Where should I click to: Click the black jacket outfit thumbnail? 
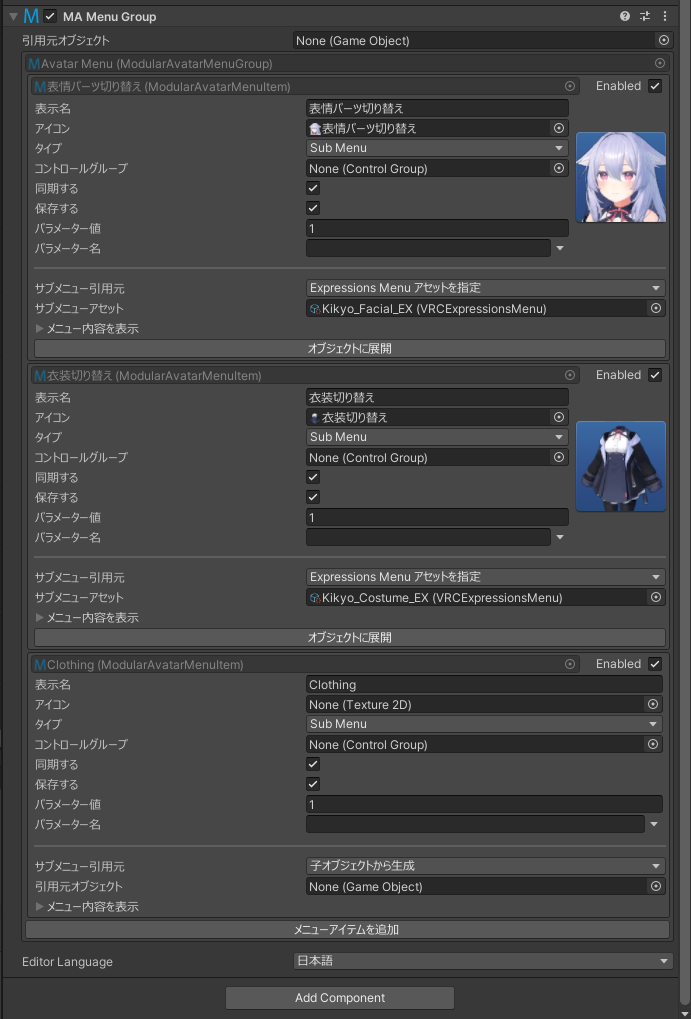[621, 467]
